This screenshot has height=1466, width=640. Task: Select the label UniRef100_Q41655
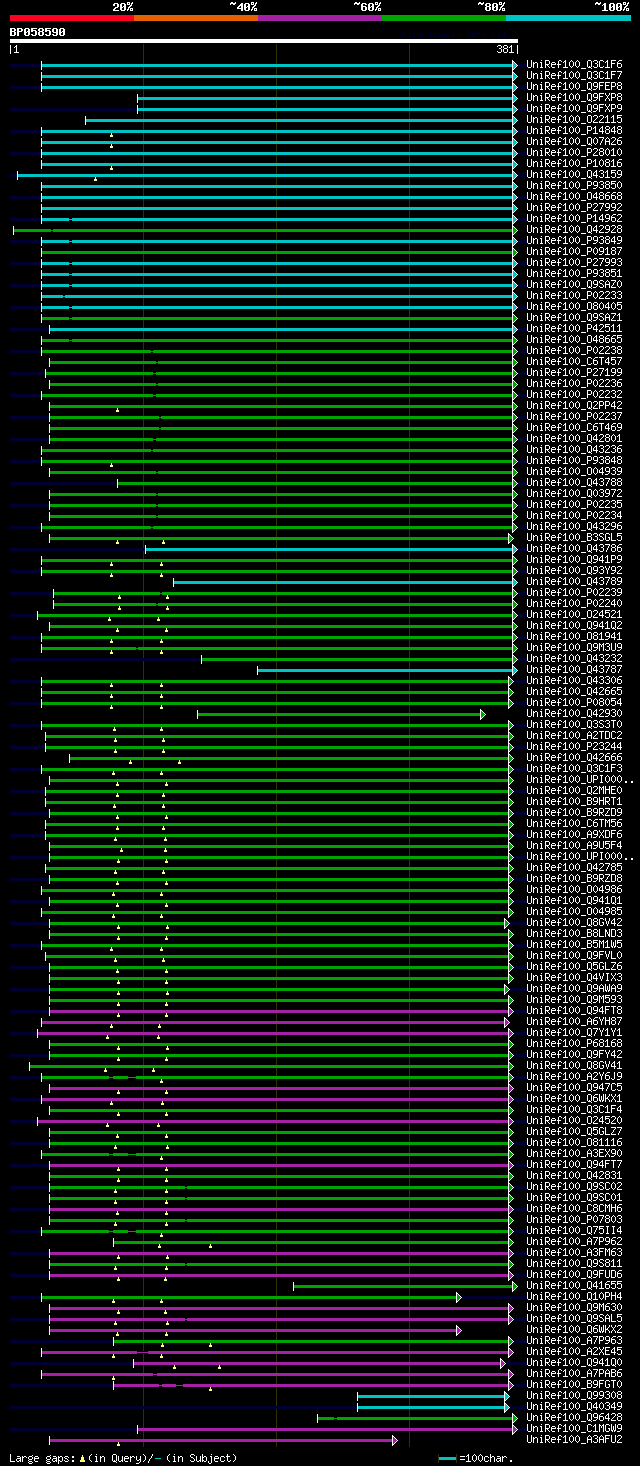point(574,1286)
